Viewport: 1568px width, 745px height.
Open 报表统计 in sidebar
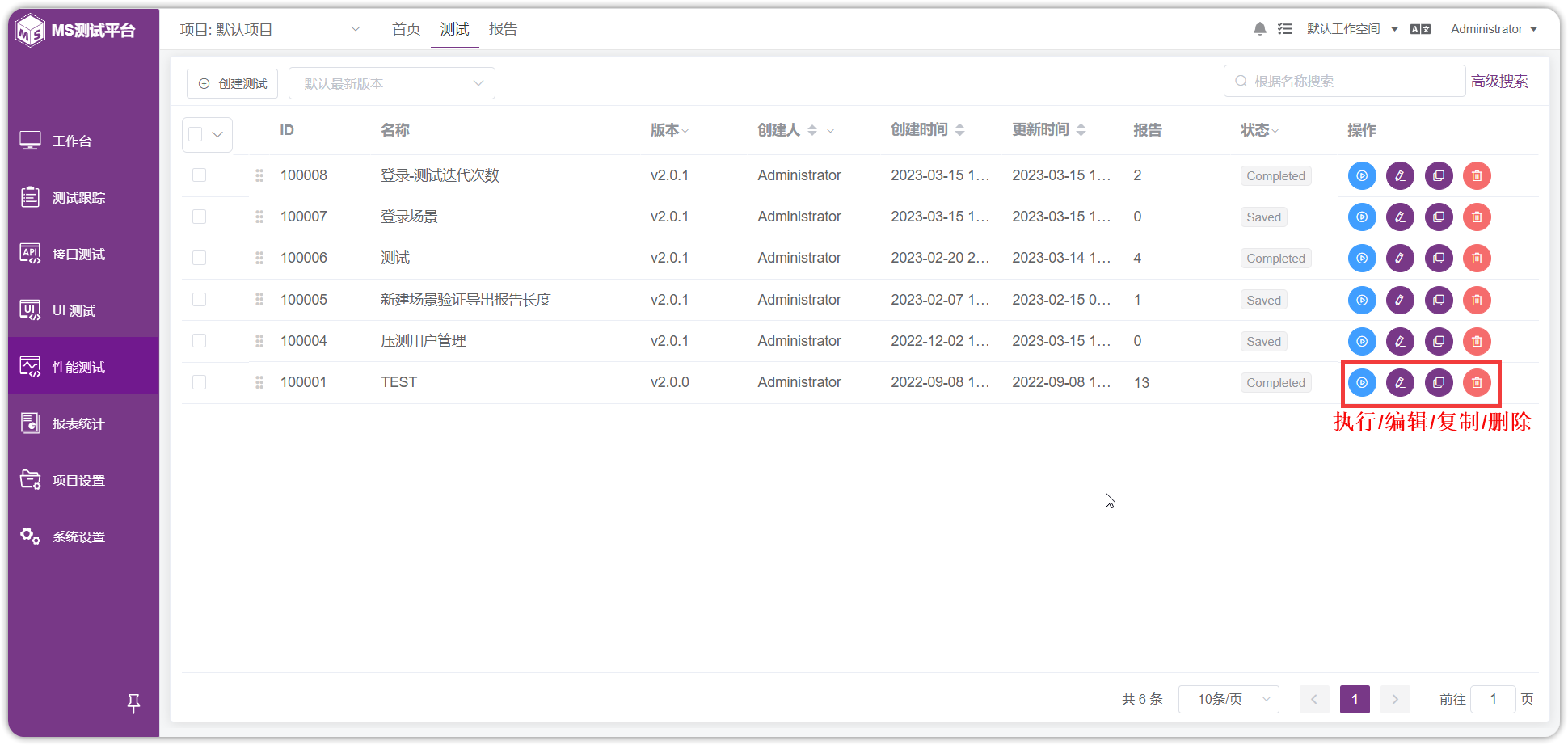click(x=84, y=423)
